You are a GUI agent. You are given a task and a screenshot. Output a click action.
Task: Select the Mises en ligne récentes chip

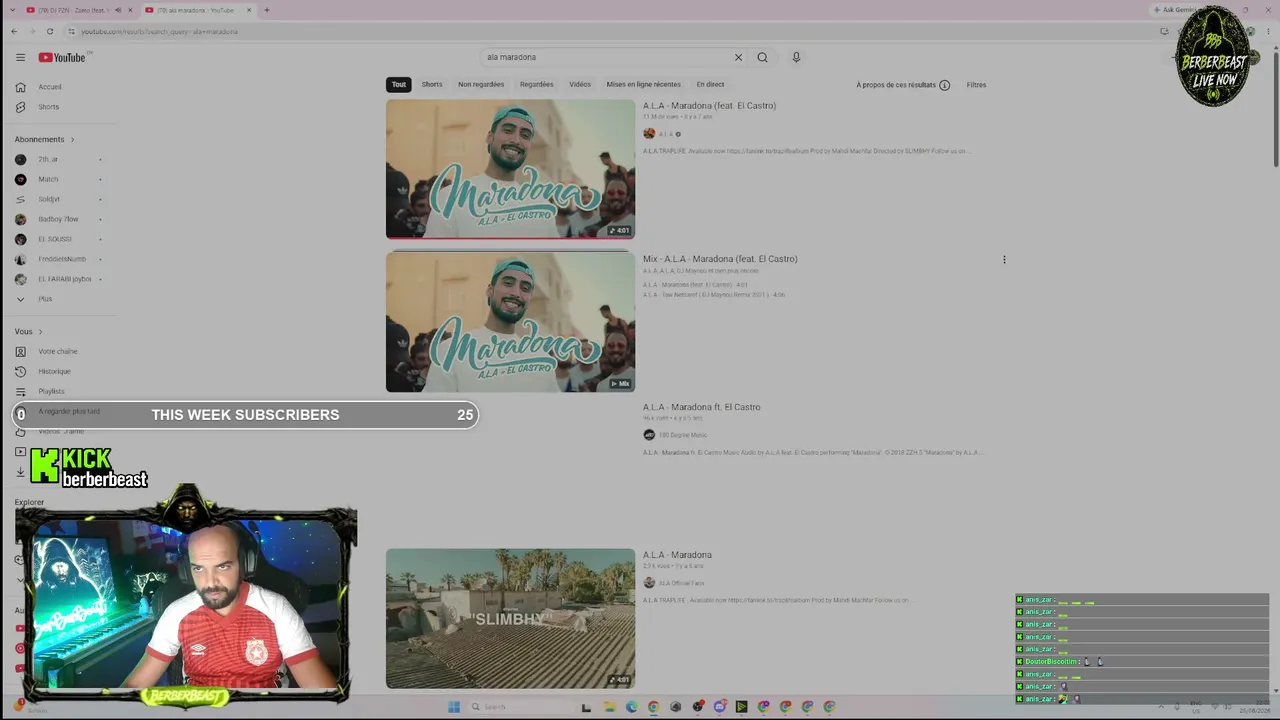[x=643, y=85]
